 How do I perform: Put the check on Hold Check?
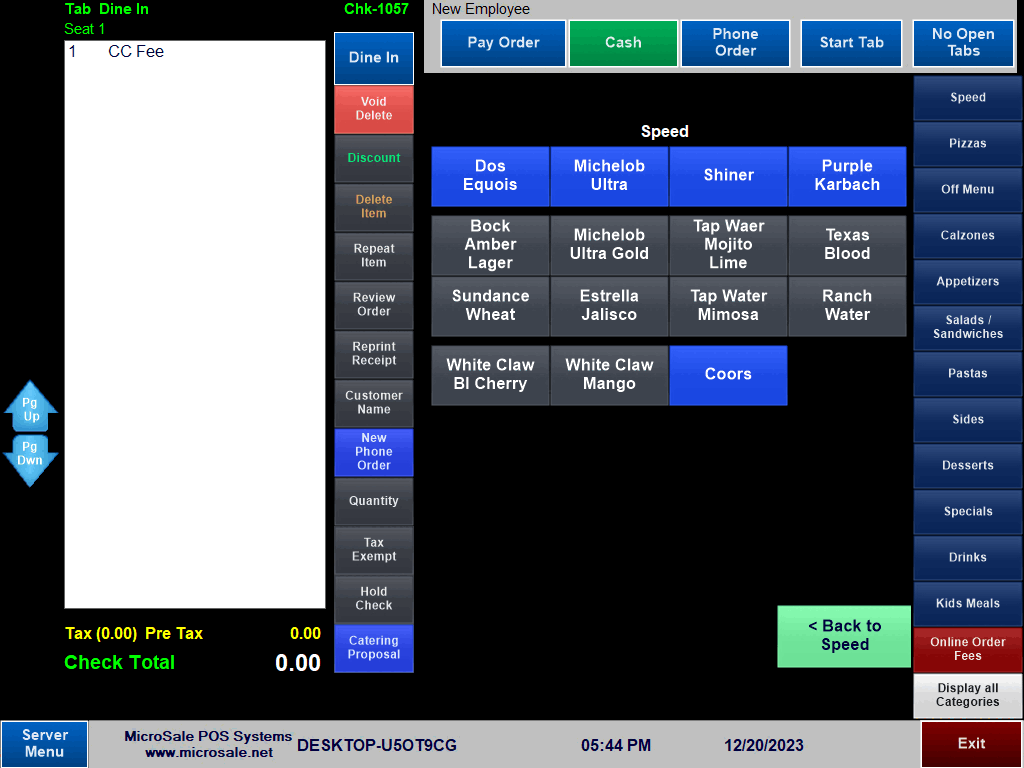coord(373,599)
